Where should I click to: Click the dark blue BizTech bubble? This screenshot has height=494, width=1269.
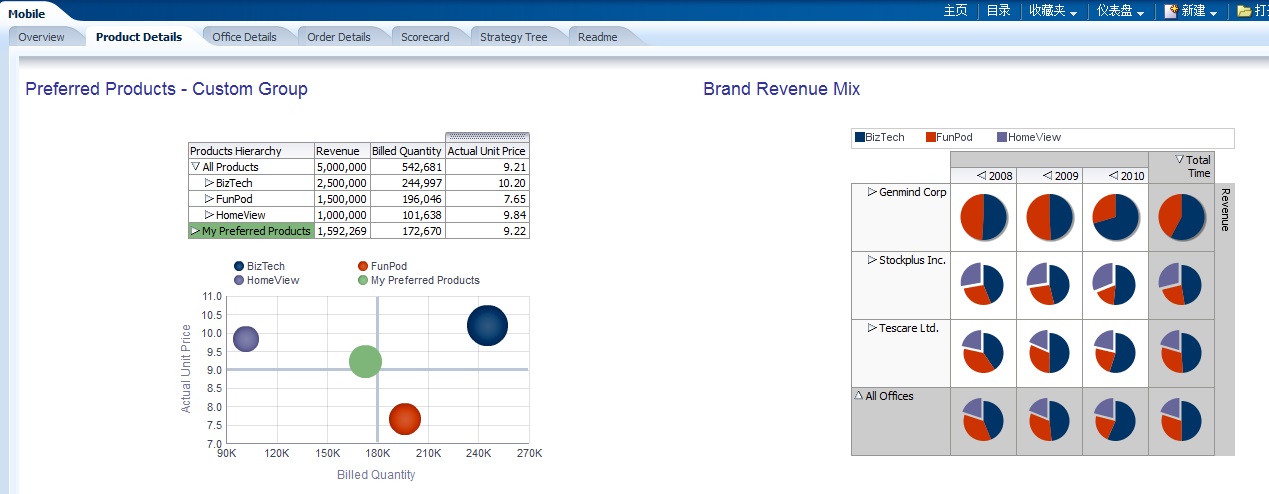[488, 325]
